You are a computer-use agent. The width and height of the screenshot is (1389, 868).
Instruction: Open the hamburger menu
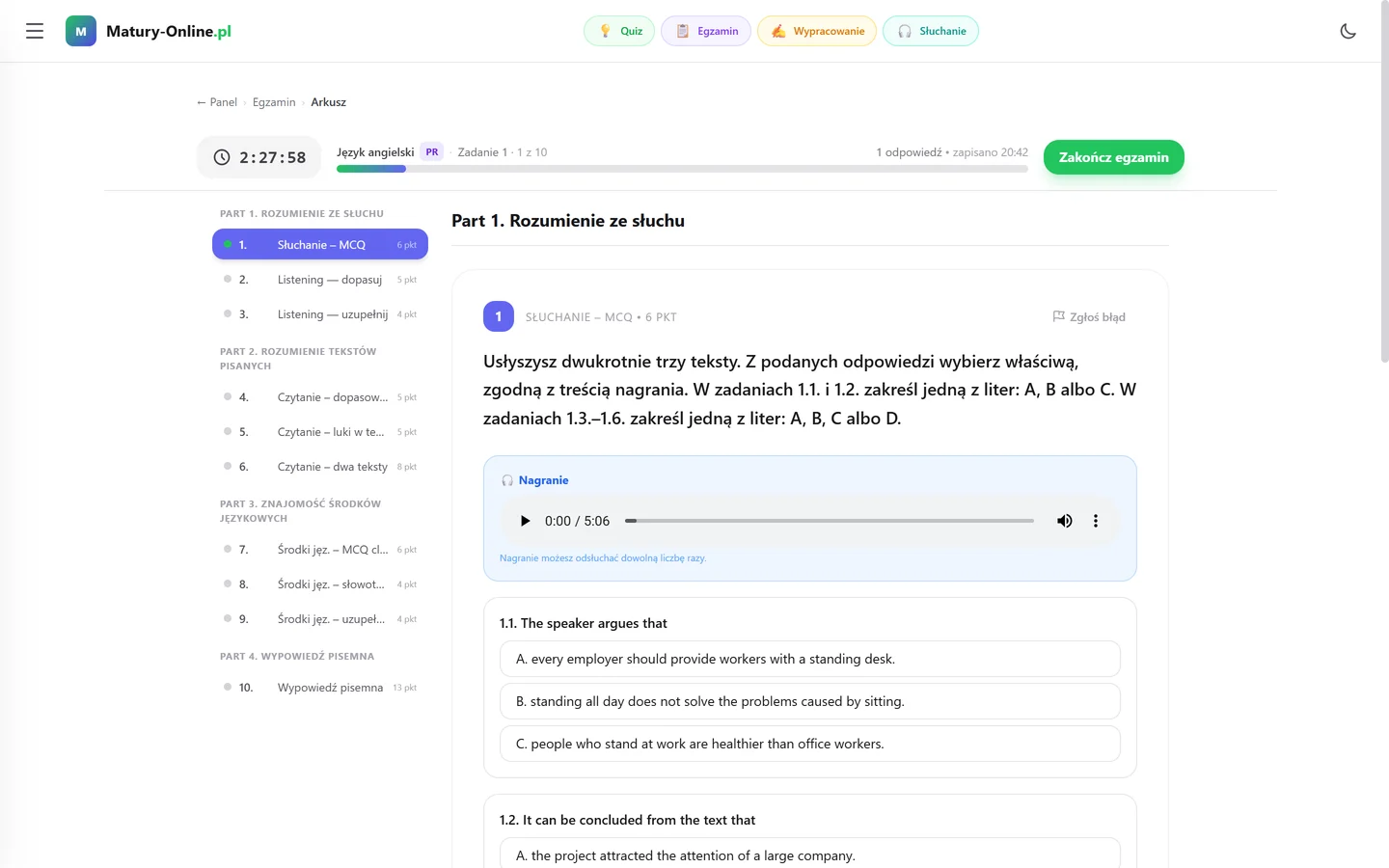[x=35, y=31]
